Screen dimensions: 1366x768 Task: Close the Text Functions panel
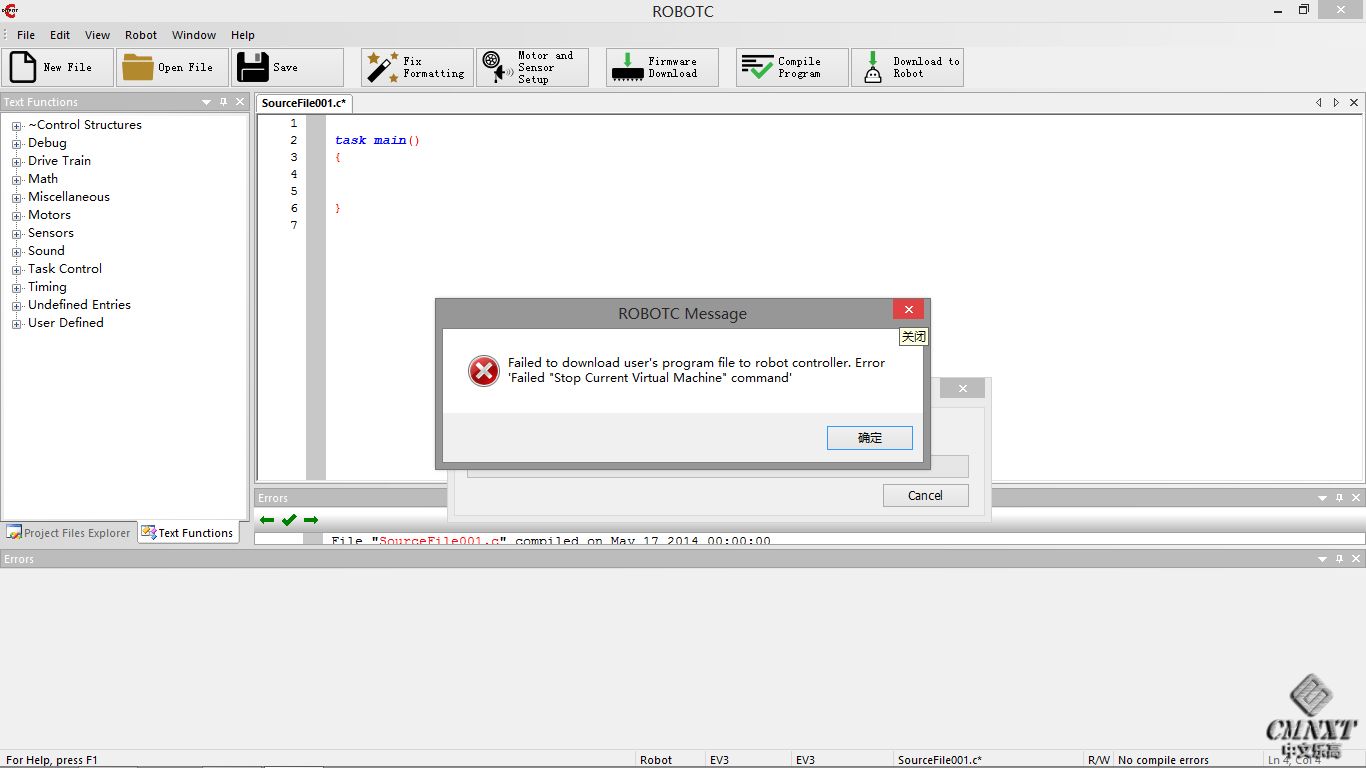point(240,102)
